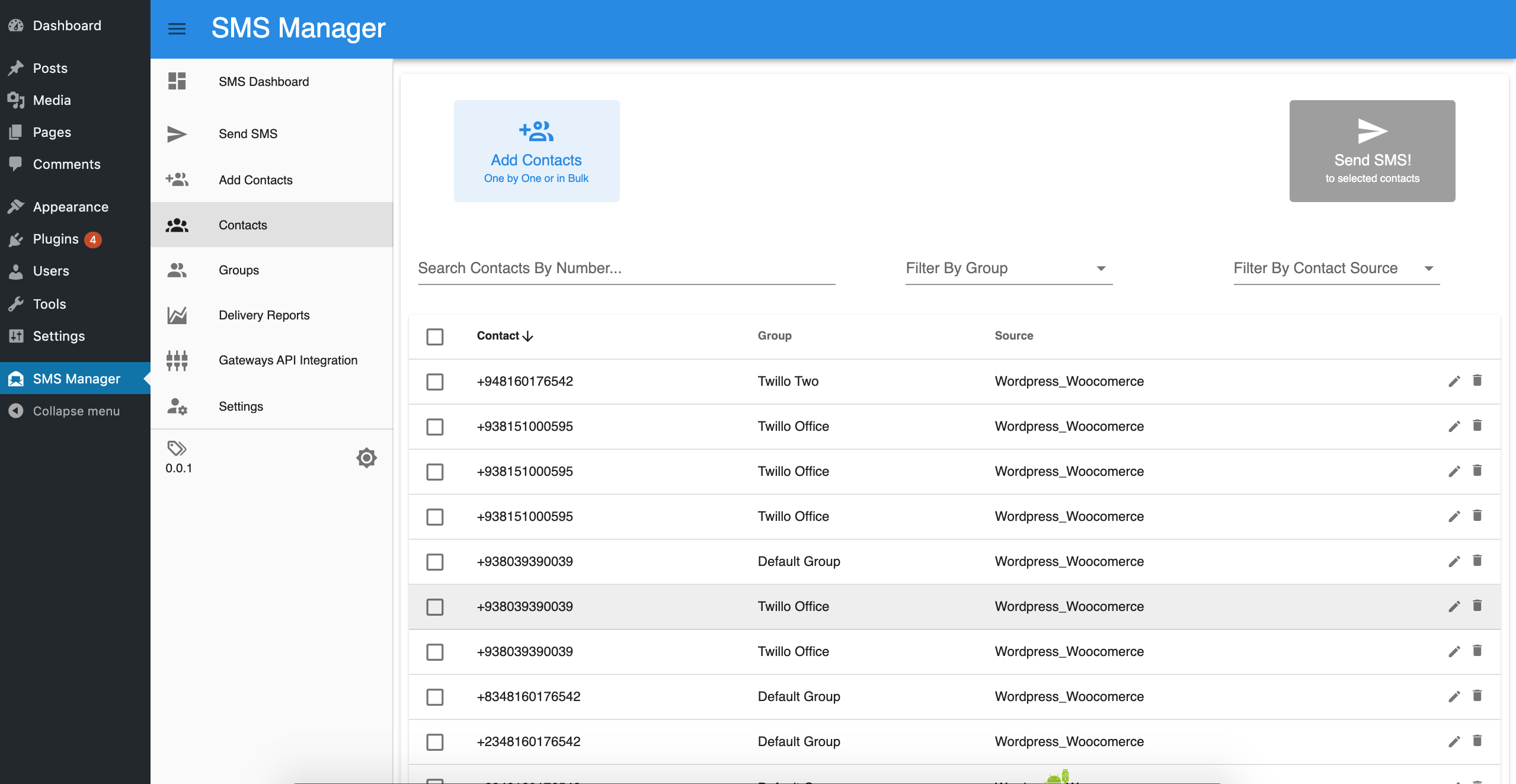Image resolution: width=1516 pixels, height=784 pixels.
Task: Open SMS Dashboard in plugin sidebar
Action: [271, 82]
